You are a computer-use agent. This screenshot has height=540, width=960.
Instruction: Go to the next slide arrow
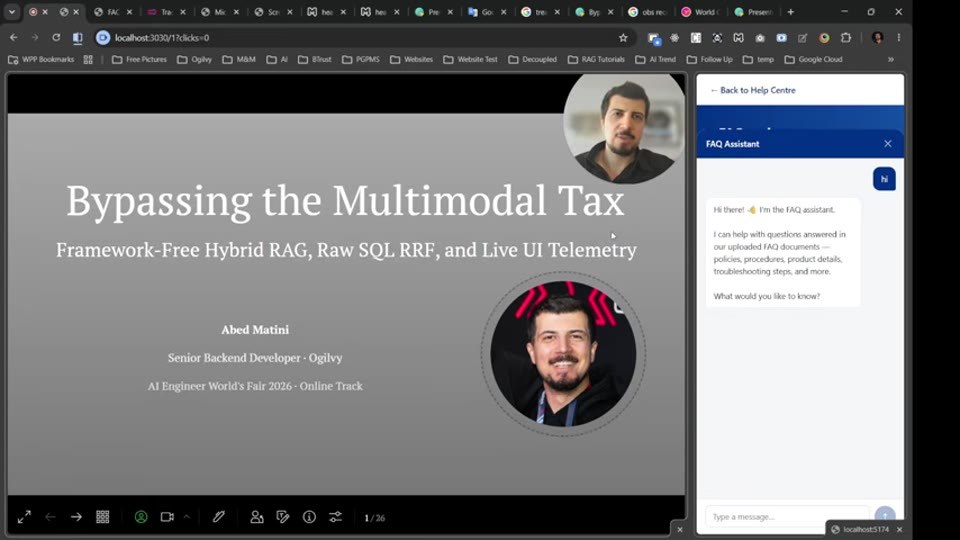[x=76, y=517]
